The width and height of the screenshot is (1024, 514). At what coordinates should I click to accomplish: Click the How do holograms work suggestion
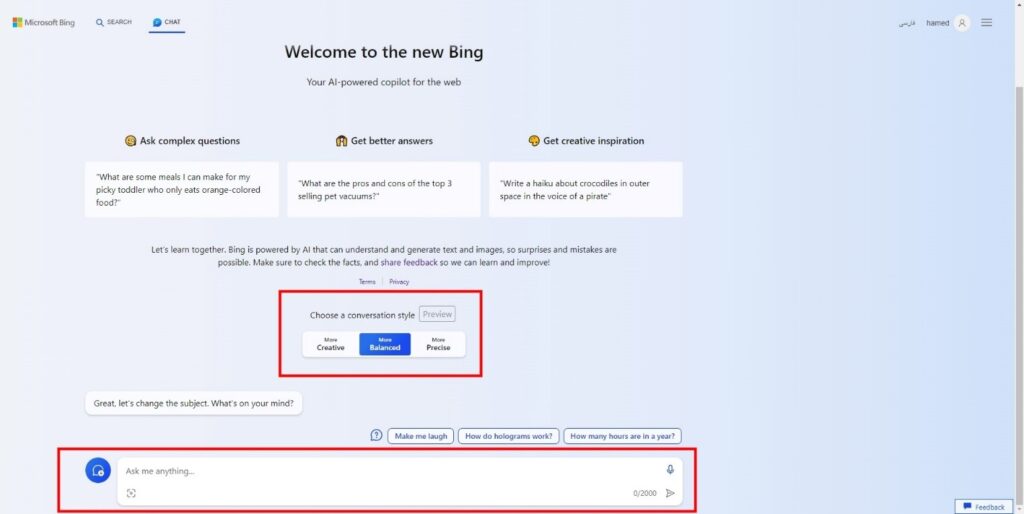(509, 436)
